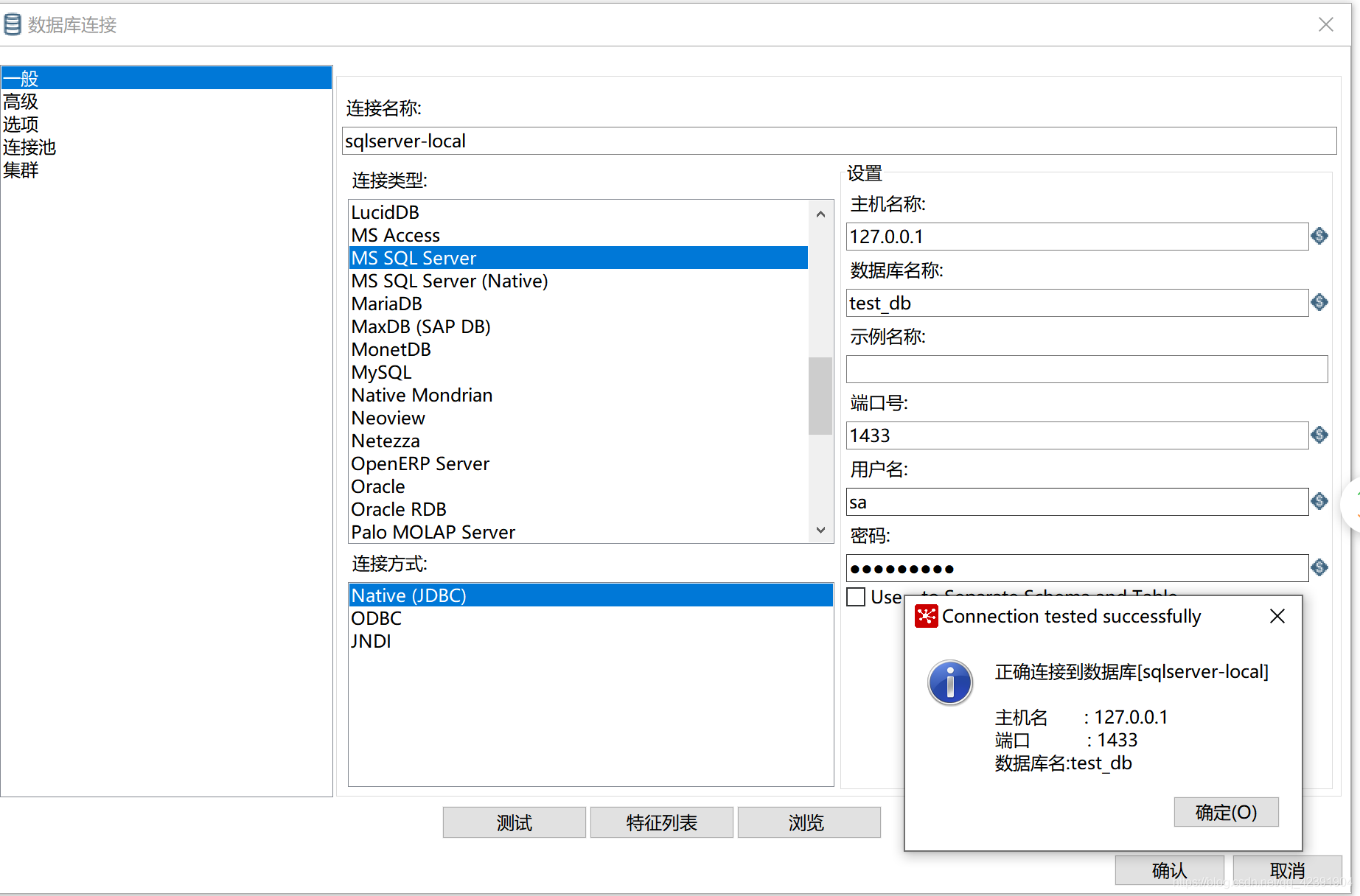Select Native Mondrian connection type

579,395
